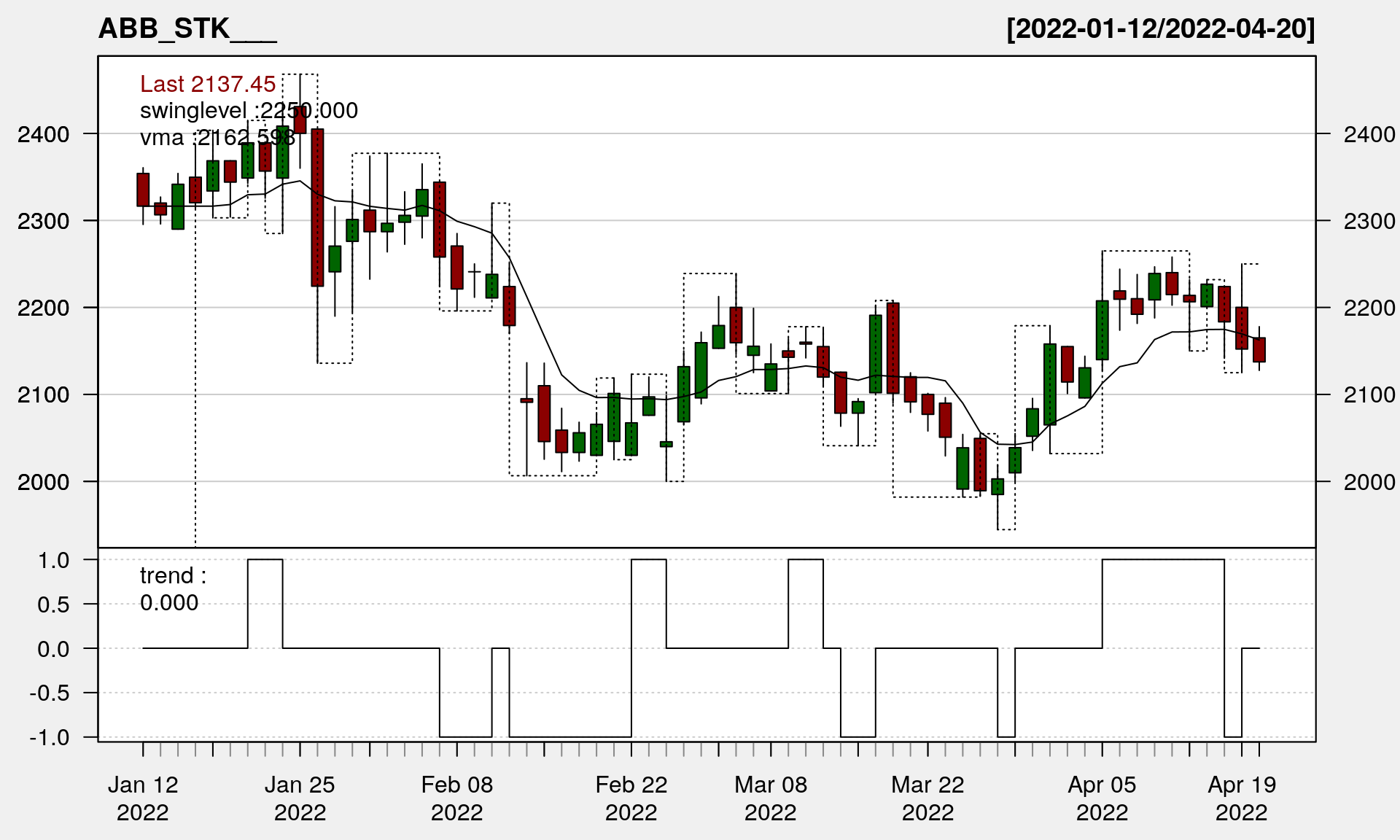This screenshot has height=840, width=1400.
Task: Click the Last 2137.45 price label
Action: [x=208, y=84]
